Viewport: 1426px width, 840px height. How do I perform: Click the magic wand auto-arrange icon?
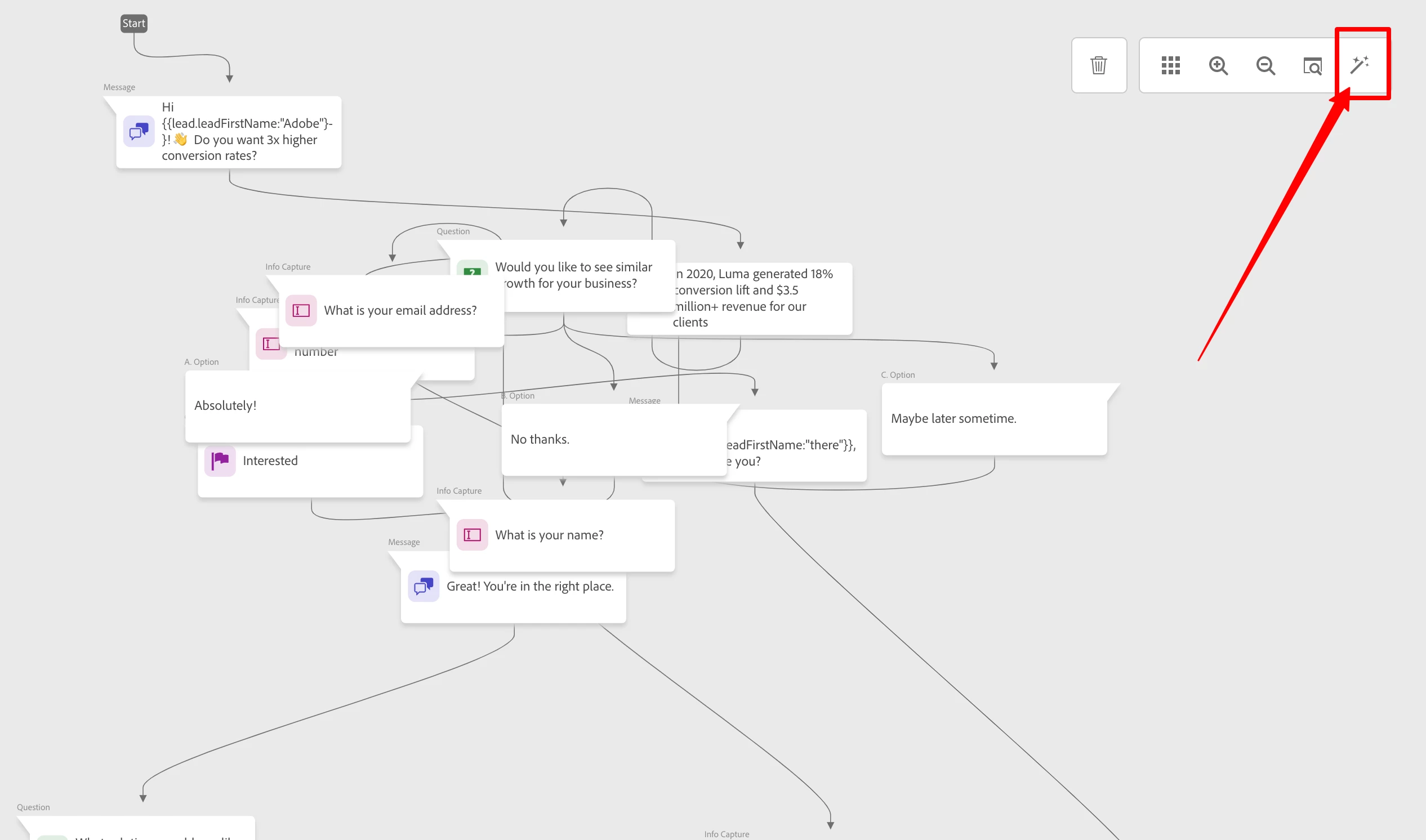click(1359, 65)
